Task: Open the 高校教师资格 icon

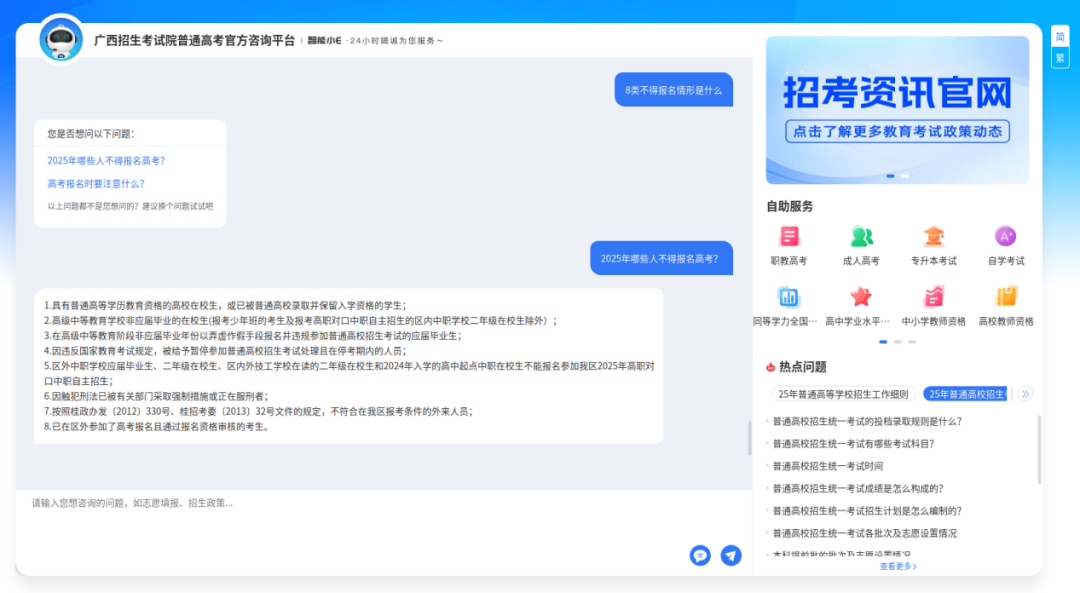Action: tap(1006, 297)
